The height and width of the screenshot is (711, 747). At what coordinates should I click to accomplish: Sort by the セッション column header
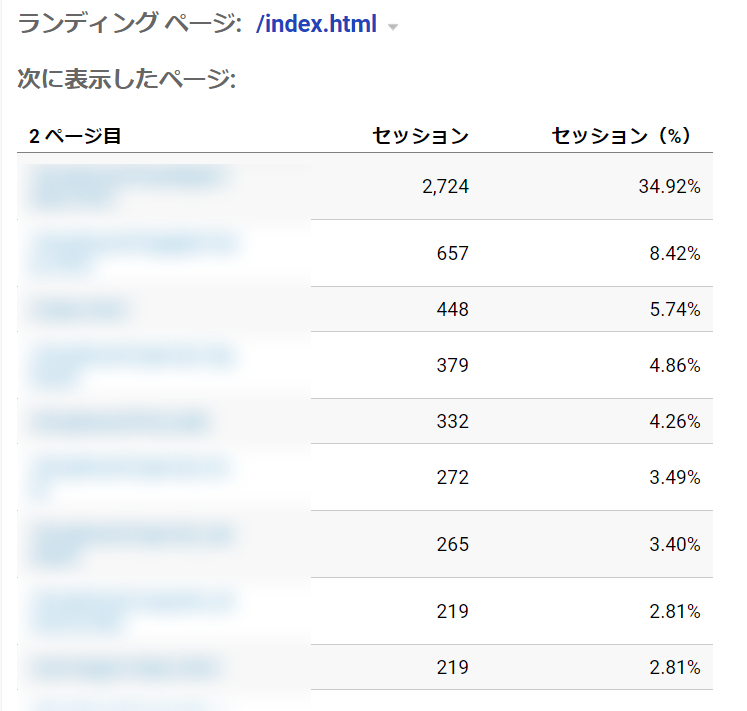click(x=420, y=136)
